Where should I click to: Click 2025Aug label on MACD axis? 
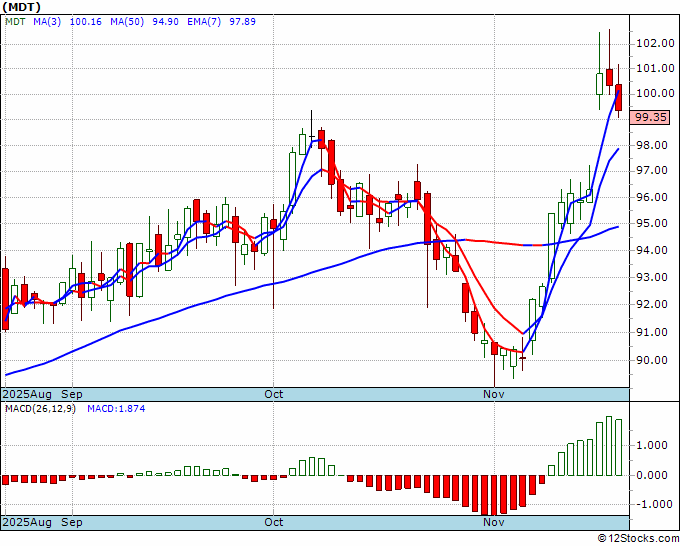tap(27, 522)
